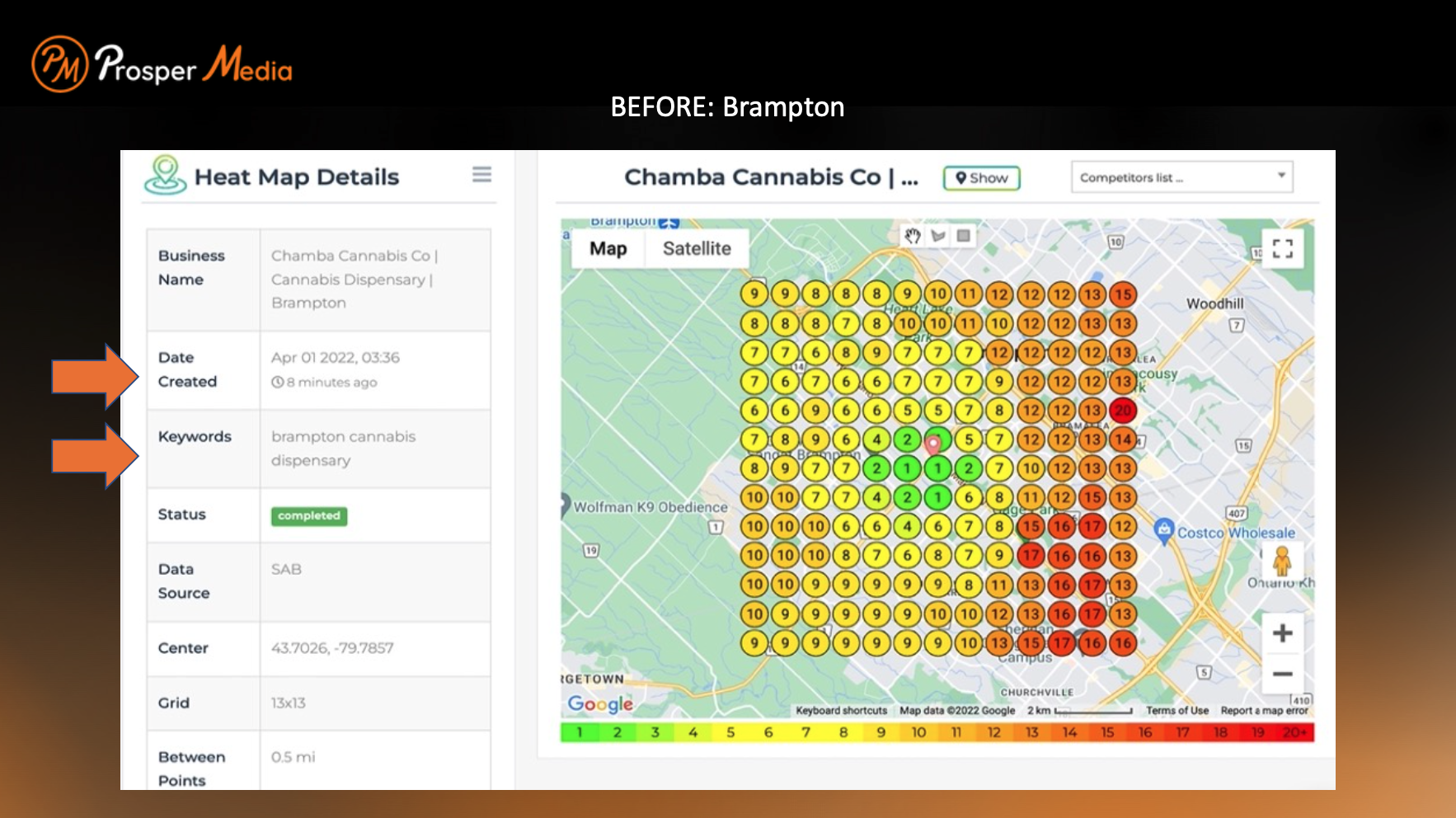The height and width of the screenshot is (818, 1456).
Task: Select the '0.5 mi' between points value
Action: (x=293, y=757)
